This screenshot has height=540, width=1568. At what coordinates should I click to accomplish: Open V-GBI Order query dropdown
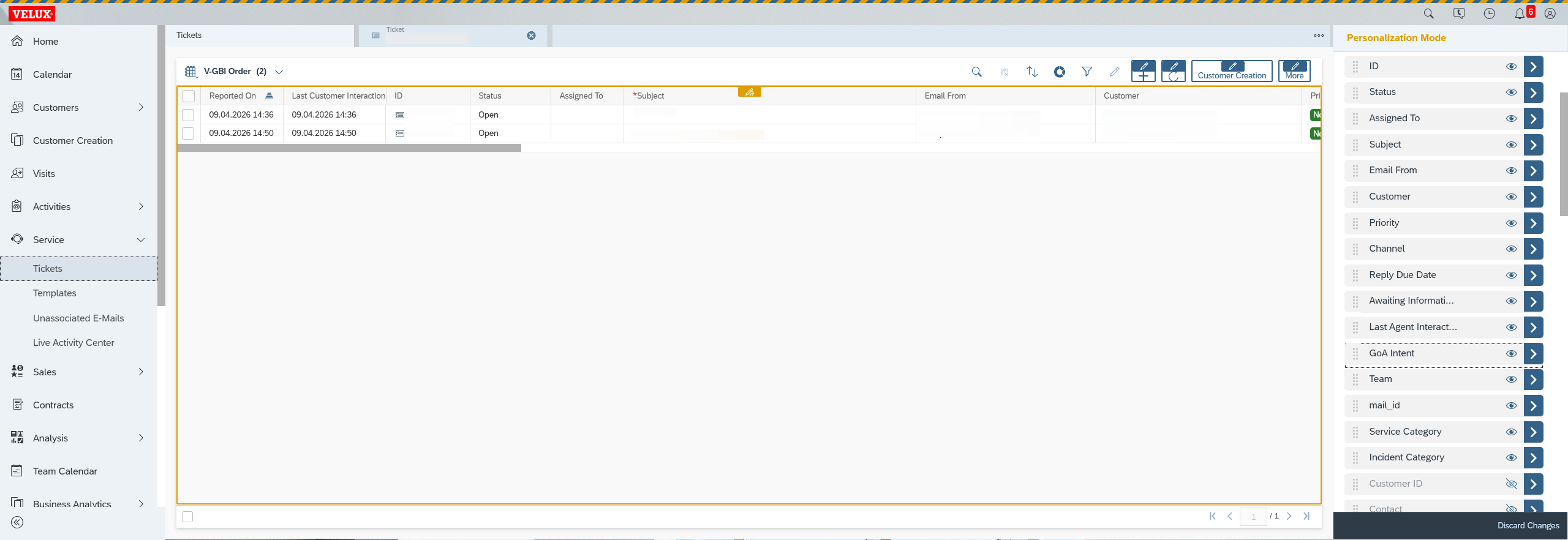279,72
